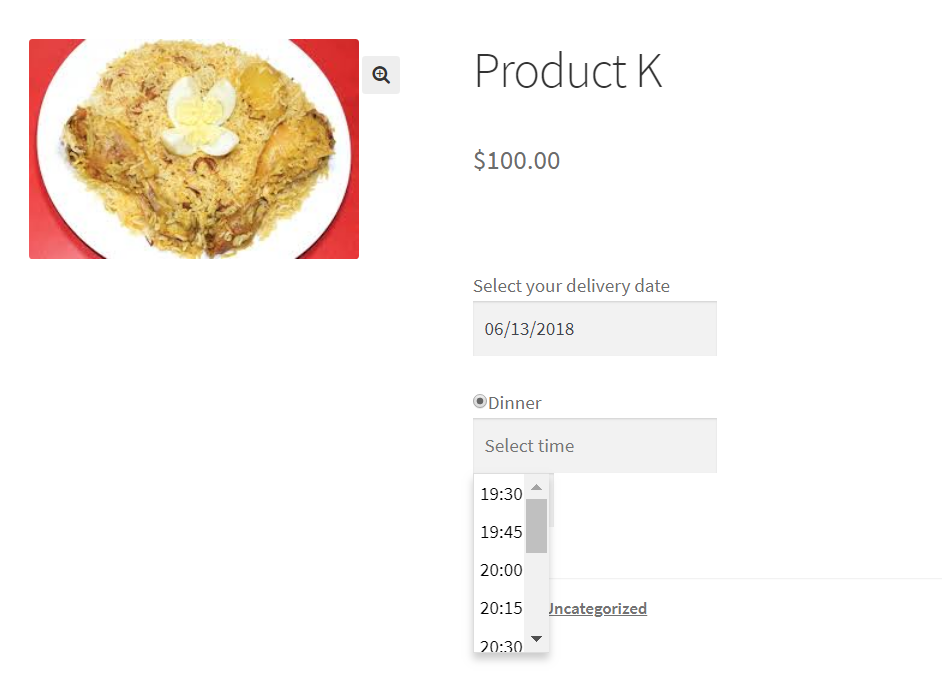This screenshot has width=942, height=683.
Task: Open the product image zoom magnifier
Action: point(381,75)
